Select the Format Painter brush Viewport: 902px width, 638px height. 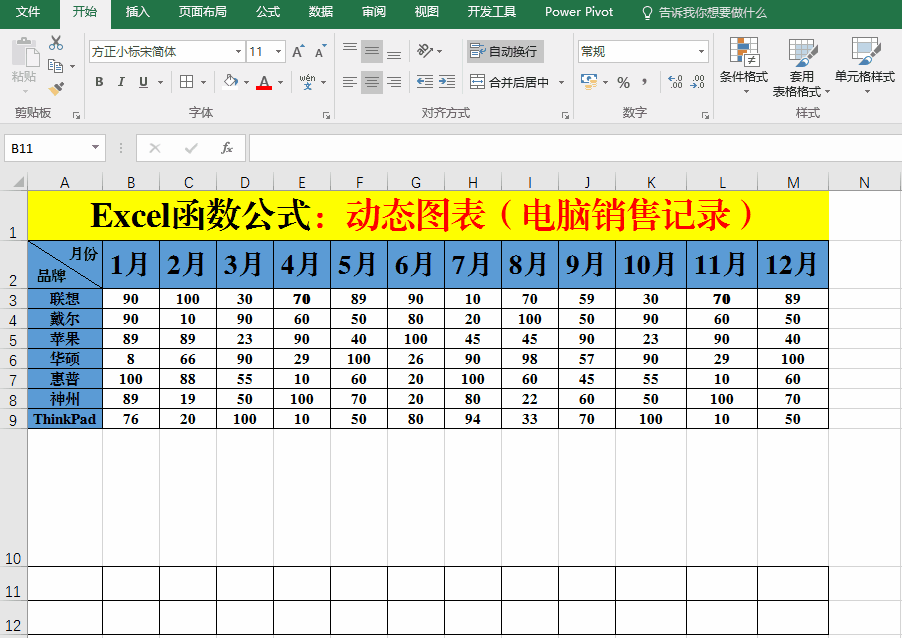[x=56, y=88]
